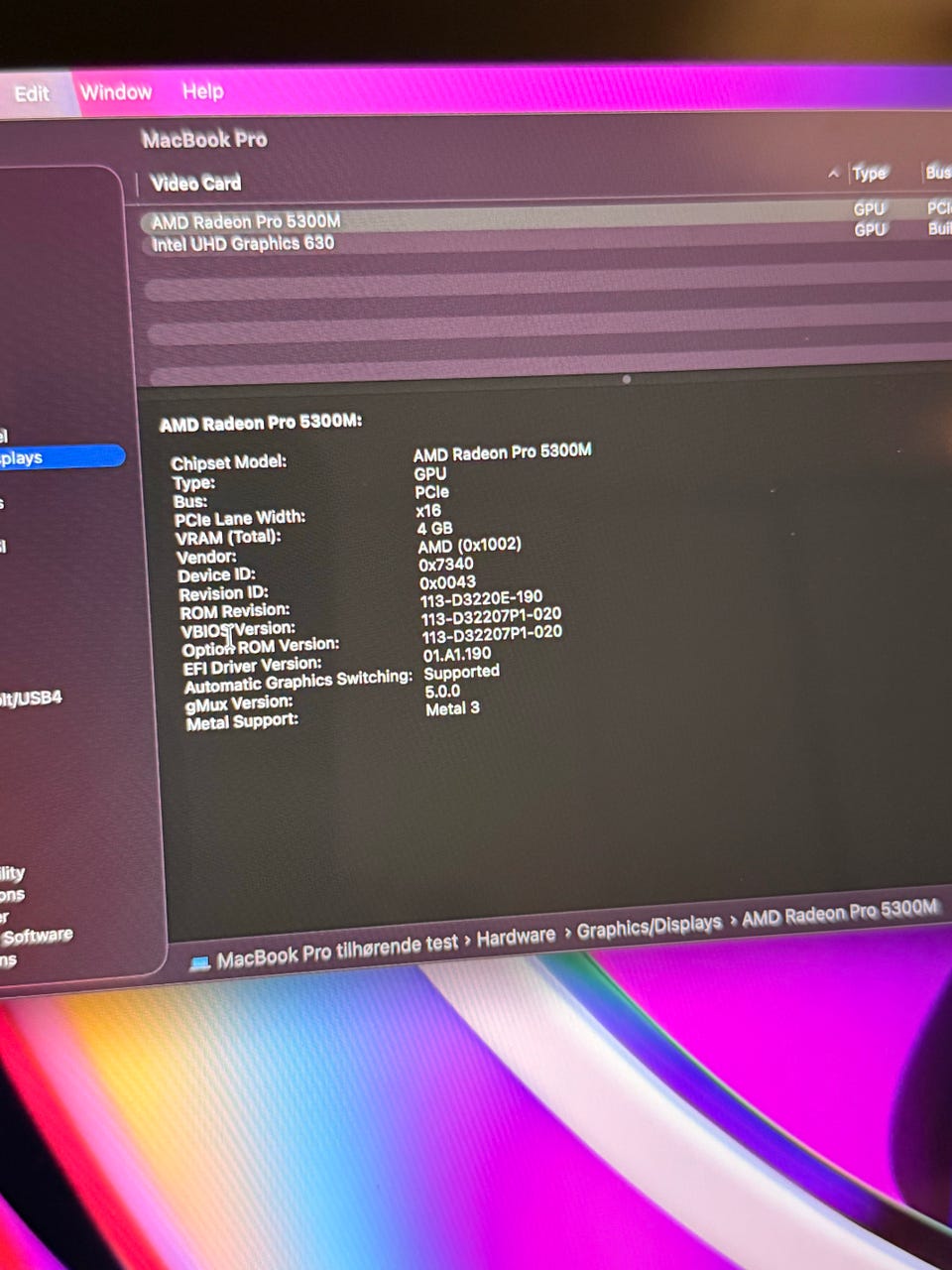
Task: Click the Bus value PCIe in details
Action: click(x=431, y=492)
